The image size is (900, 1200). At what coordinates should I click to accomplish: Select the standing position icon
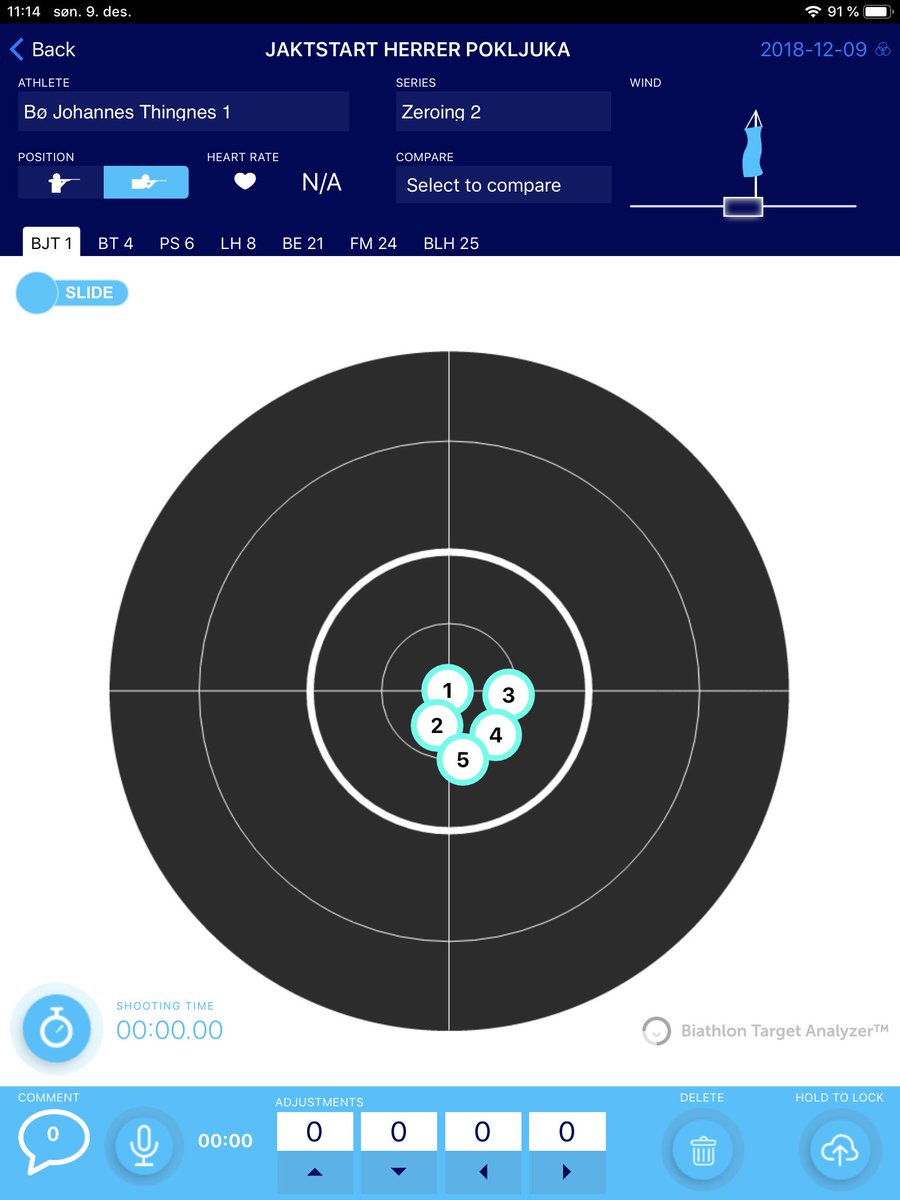[61, 182]
